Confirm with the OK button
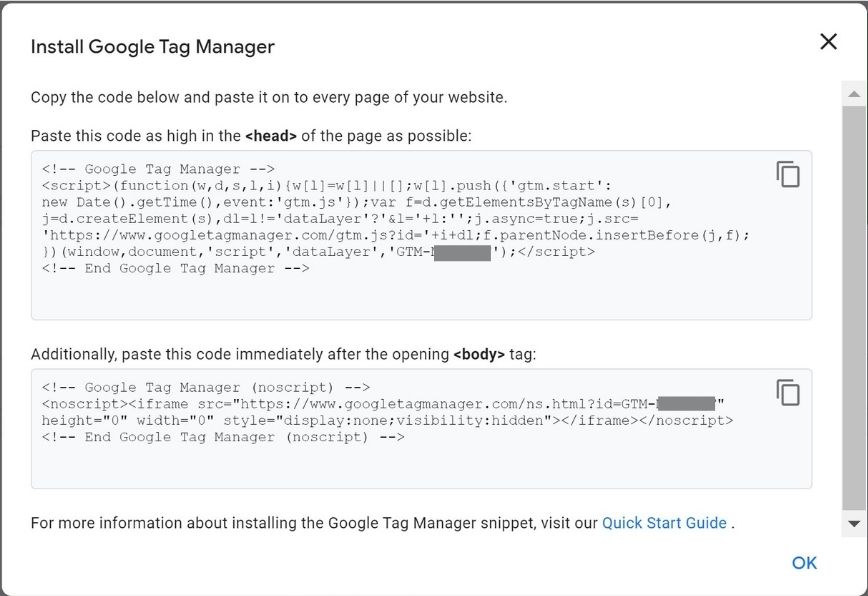The height and width of the screenshot is (596, 868). [x=804, y=563]
